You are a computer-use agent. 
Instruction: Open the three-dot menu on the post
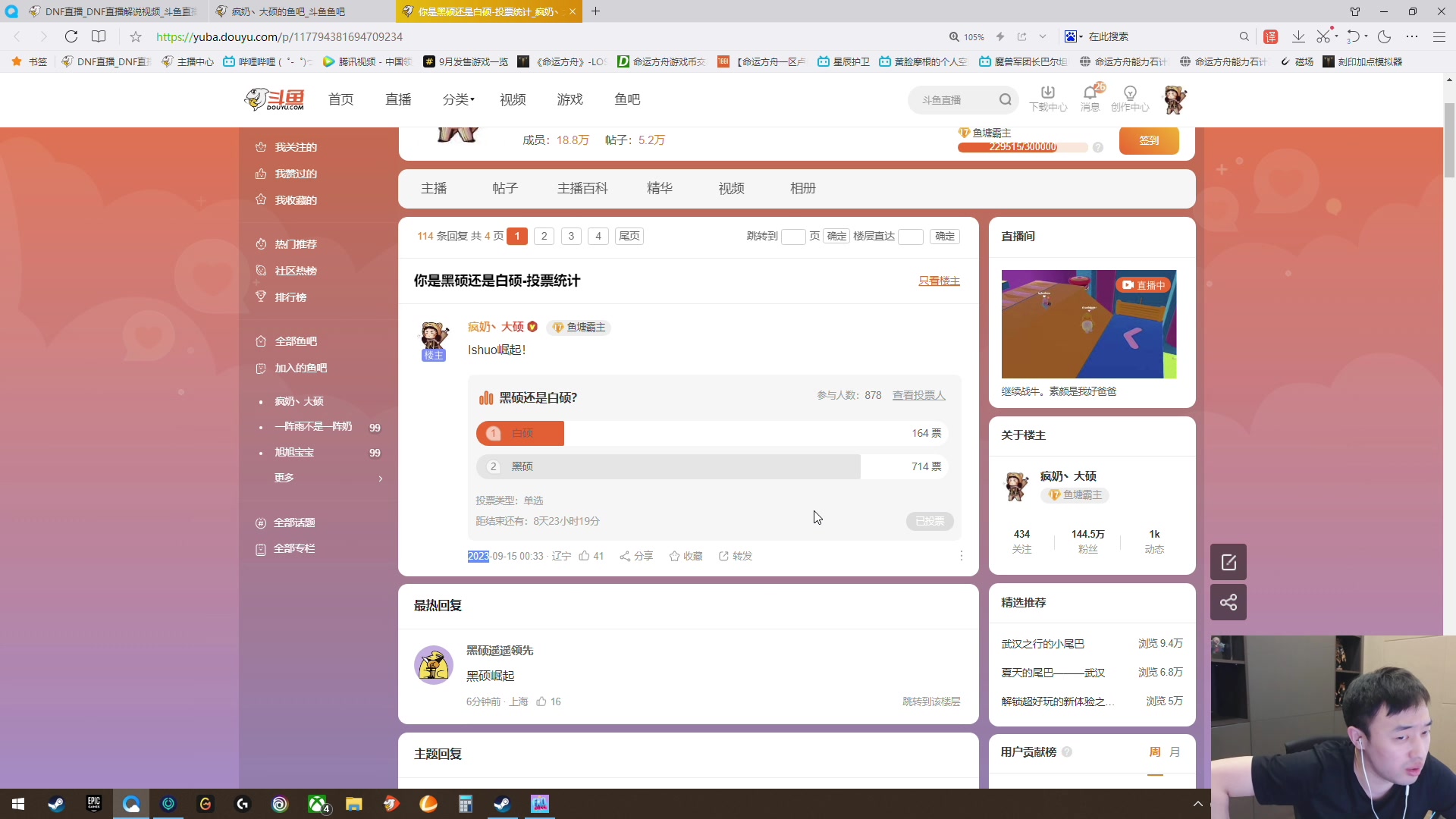961,556
